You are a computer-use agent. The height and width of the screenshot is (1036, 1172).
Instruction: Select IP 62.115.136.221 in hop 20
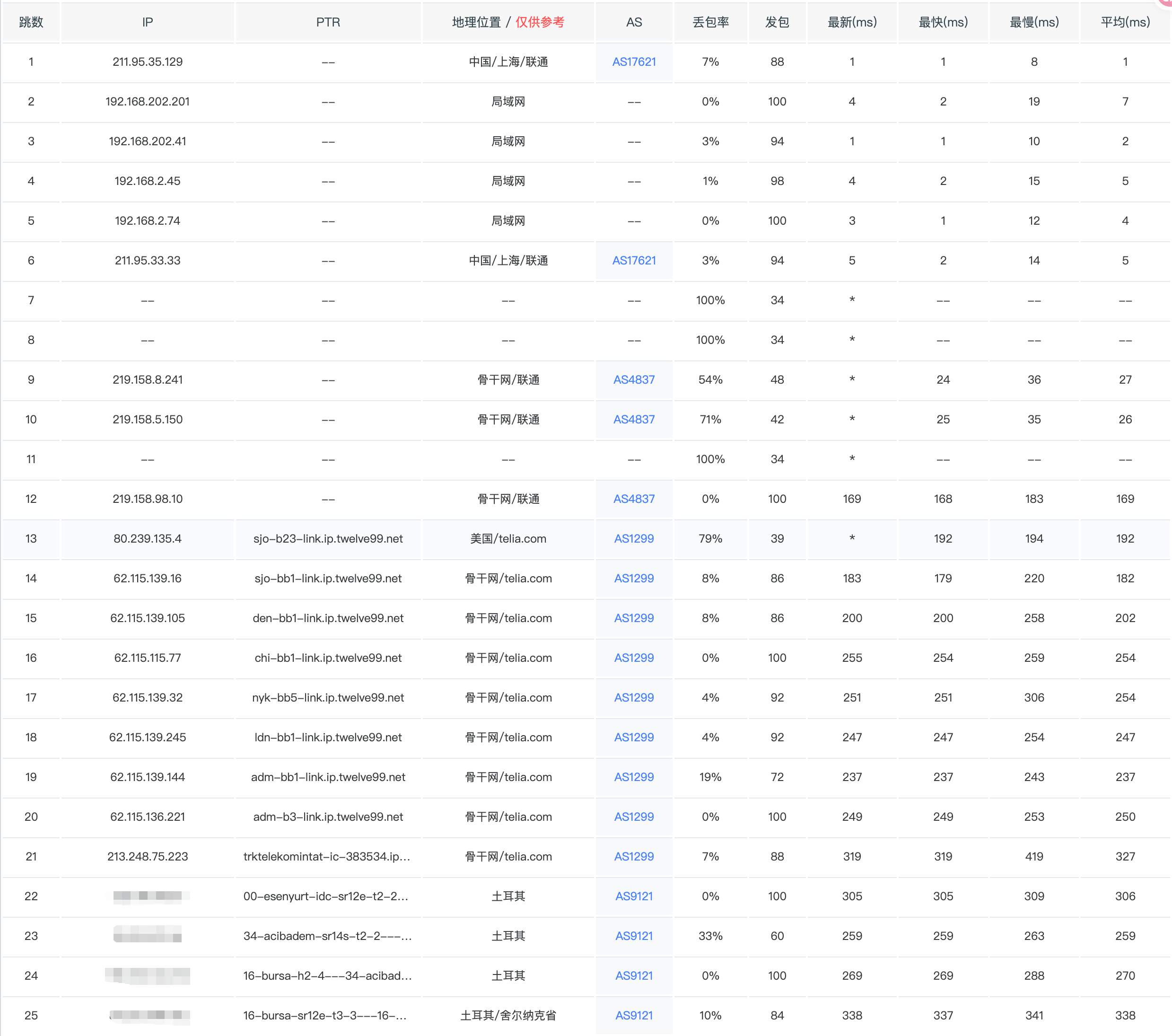tap(148, 817)
